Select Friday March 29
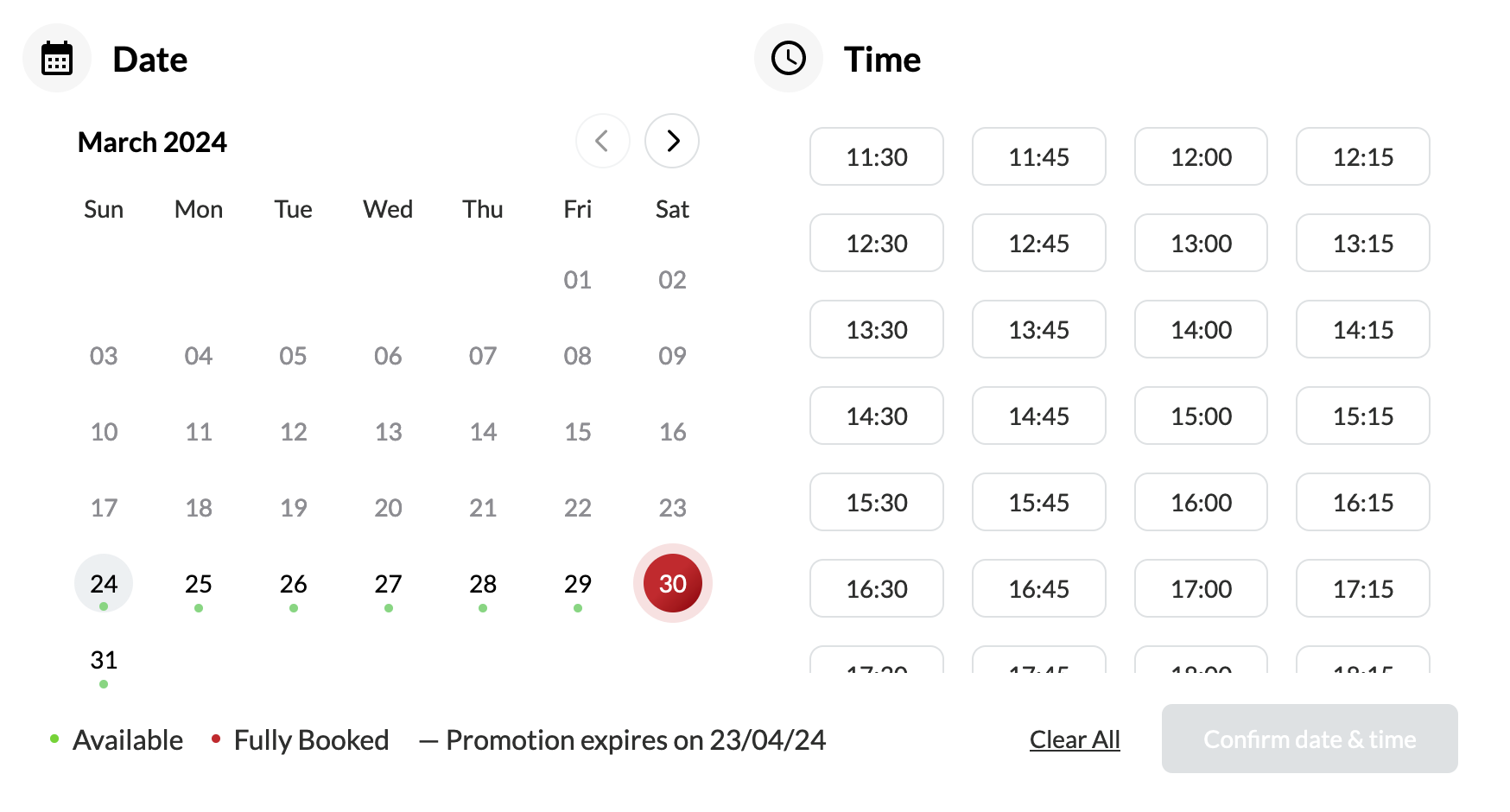This screenshot has width=1510, height=812. tap(577, 584)
